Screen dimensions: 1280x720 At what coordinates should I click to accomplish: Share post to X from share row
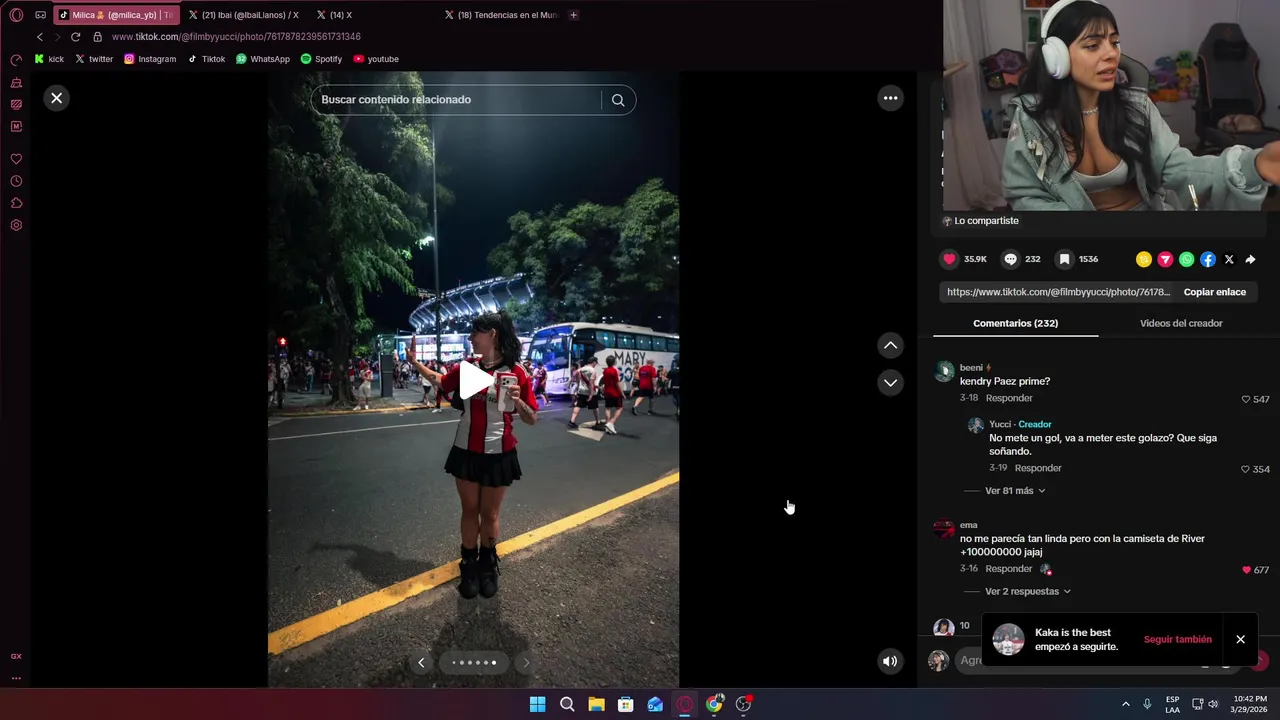tap(1229, 259)
